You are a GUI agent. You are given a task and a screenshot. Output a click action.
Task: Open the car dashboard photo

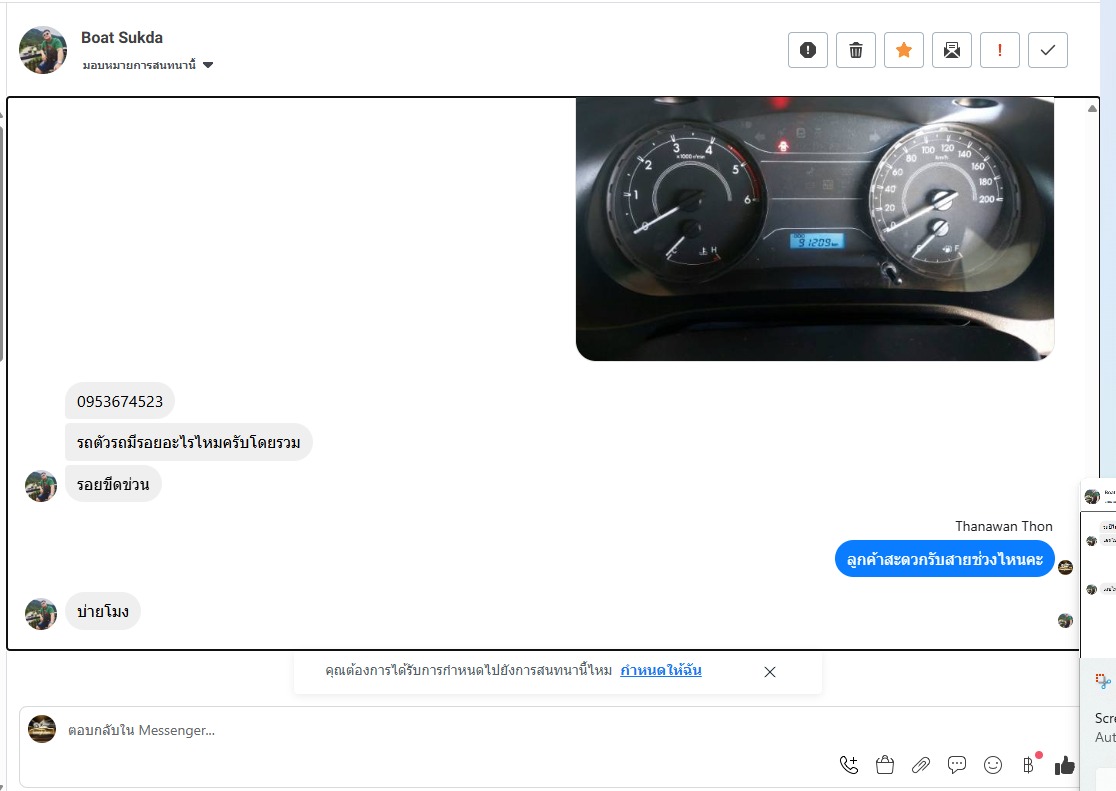[x=814, y=229]
